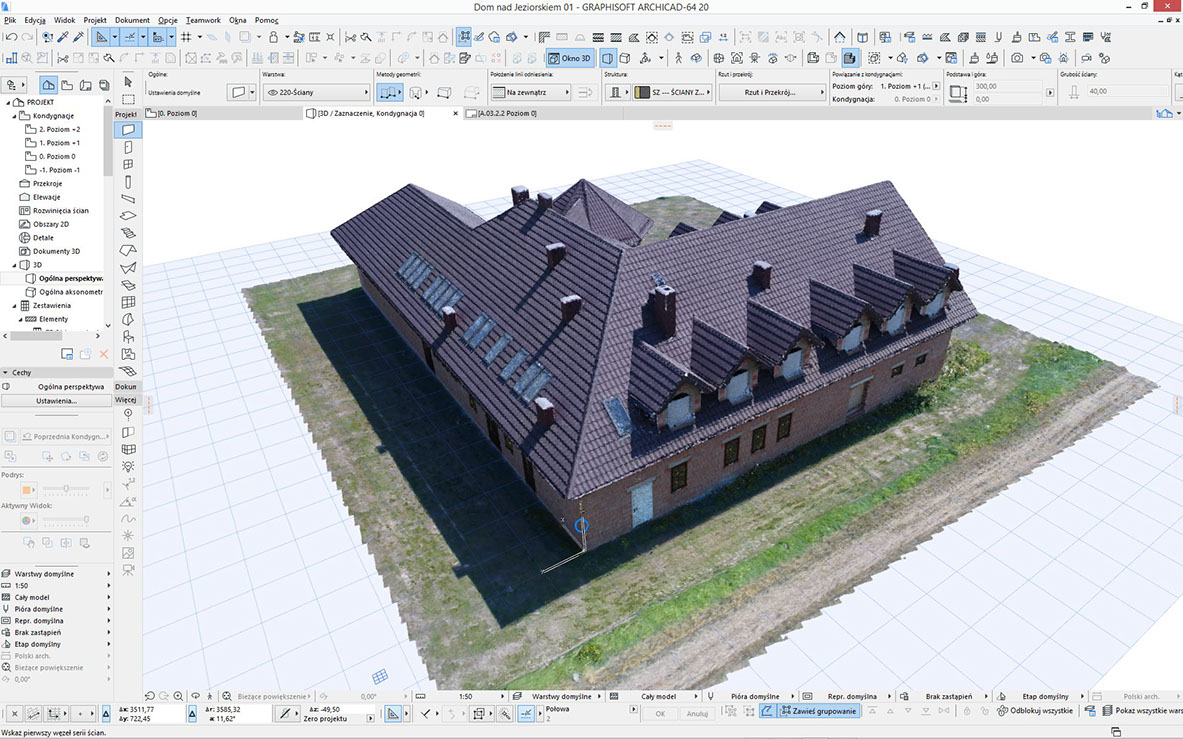Open the wall default settings icon
The width and height of the screenshot is (1183, 739).
point(238,92)
